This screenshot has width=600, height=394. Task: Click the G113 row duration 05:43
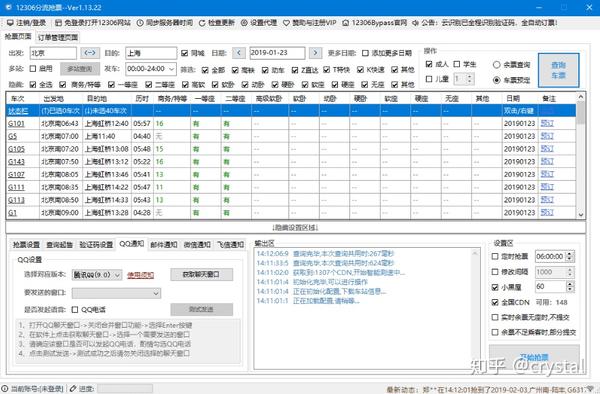pyautogui.click(x=142, y=200)
